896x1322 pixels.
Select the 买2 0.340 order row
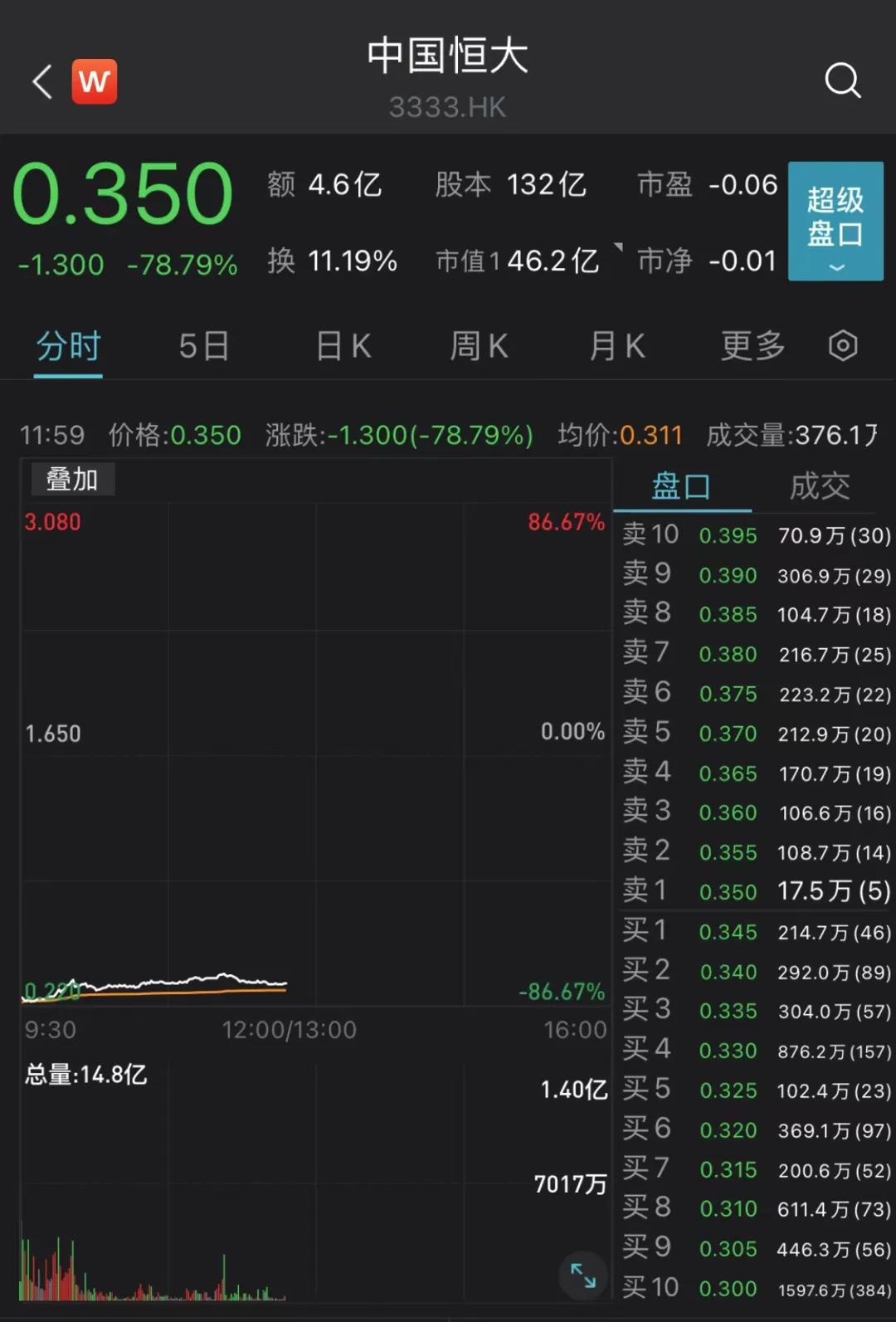pyautogui.click(x=757, y=971)
